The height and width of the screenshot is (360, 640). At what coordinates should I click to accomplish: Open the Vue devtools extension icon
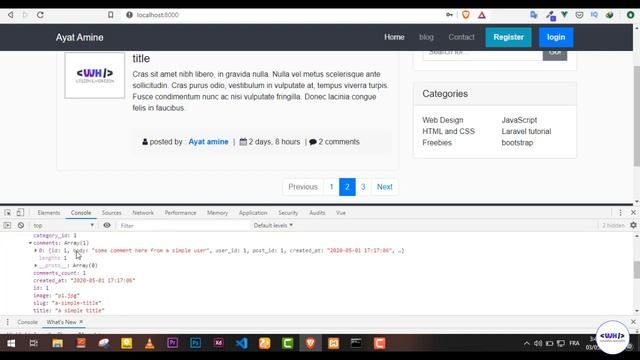[x=564, y=15]
